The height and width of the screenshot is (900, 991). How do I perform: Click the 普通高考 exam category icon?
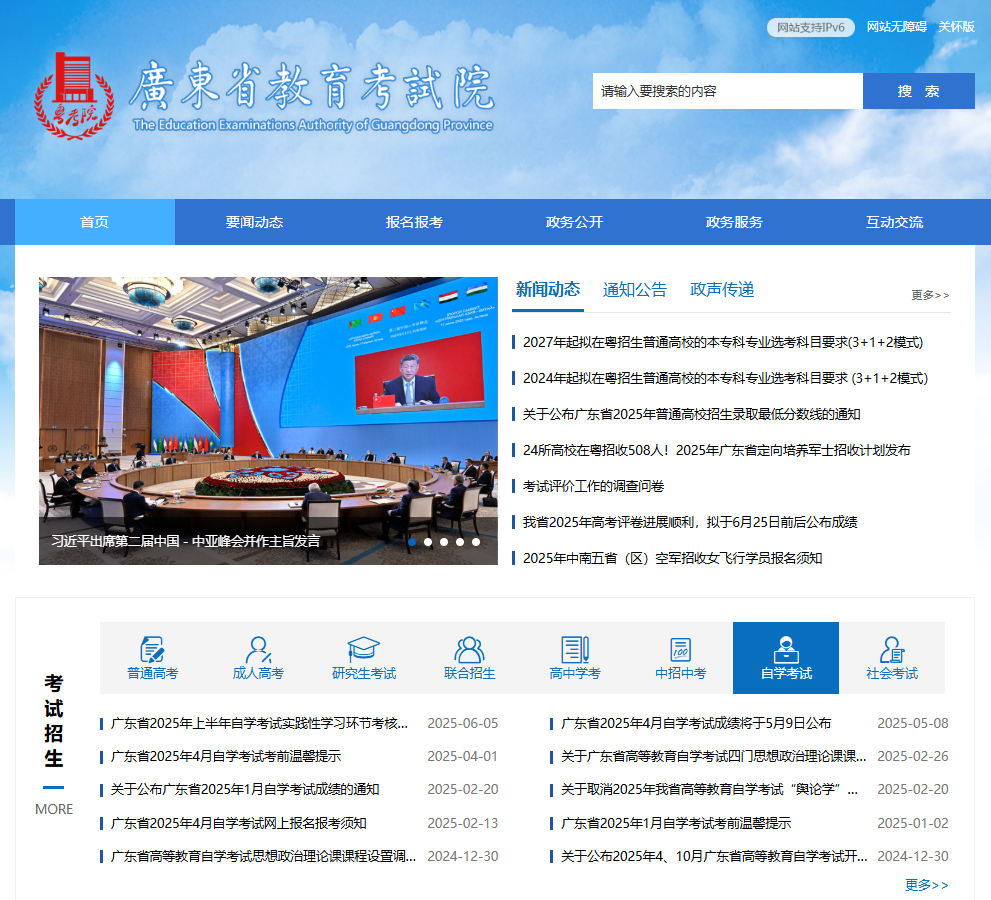coord(152,649)
